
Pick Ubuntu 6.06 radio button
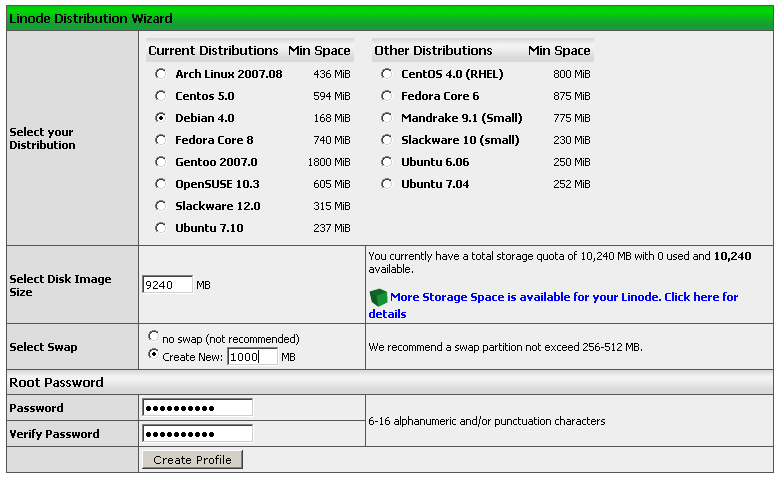387,162
